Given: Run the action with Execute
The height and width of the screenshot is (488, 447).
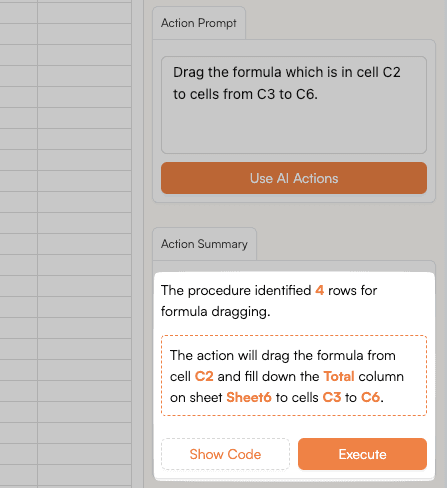Looking at the screenshot, I should pyautogui.click(x=362, y=454).
